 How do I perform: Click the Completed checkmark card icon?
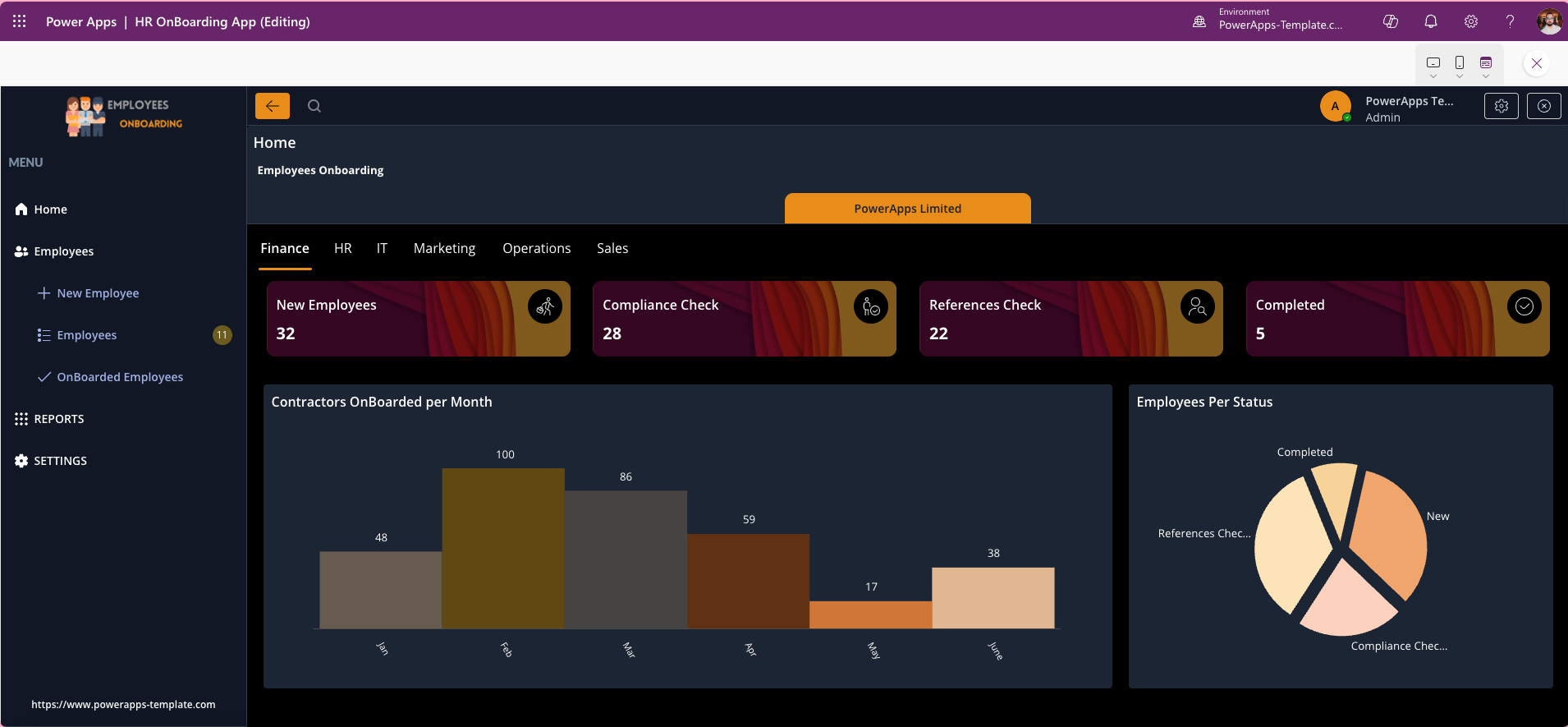tap(1524, 307)
